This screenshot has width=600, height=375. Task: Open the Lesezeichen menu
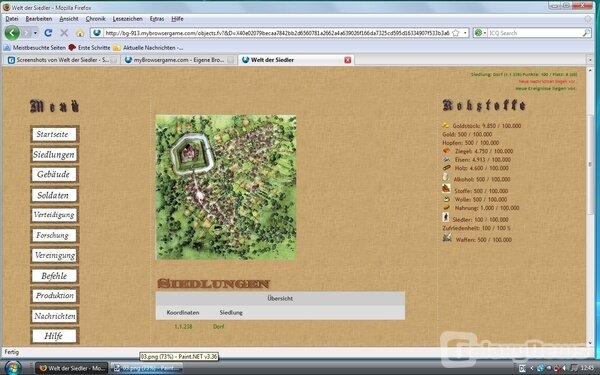pyautogui.click(x=127, y=19)
